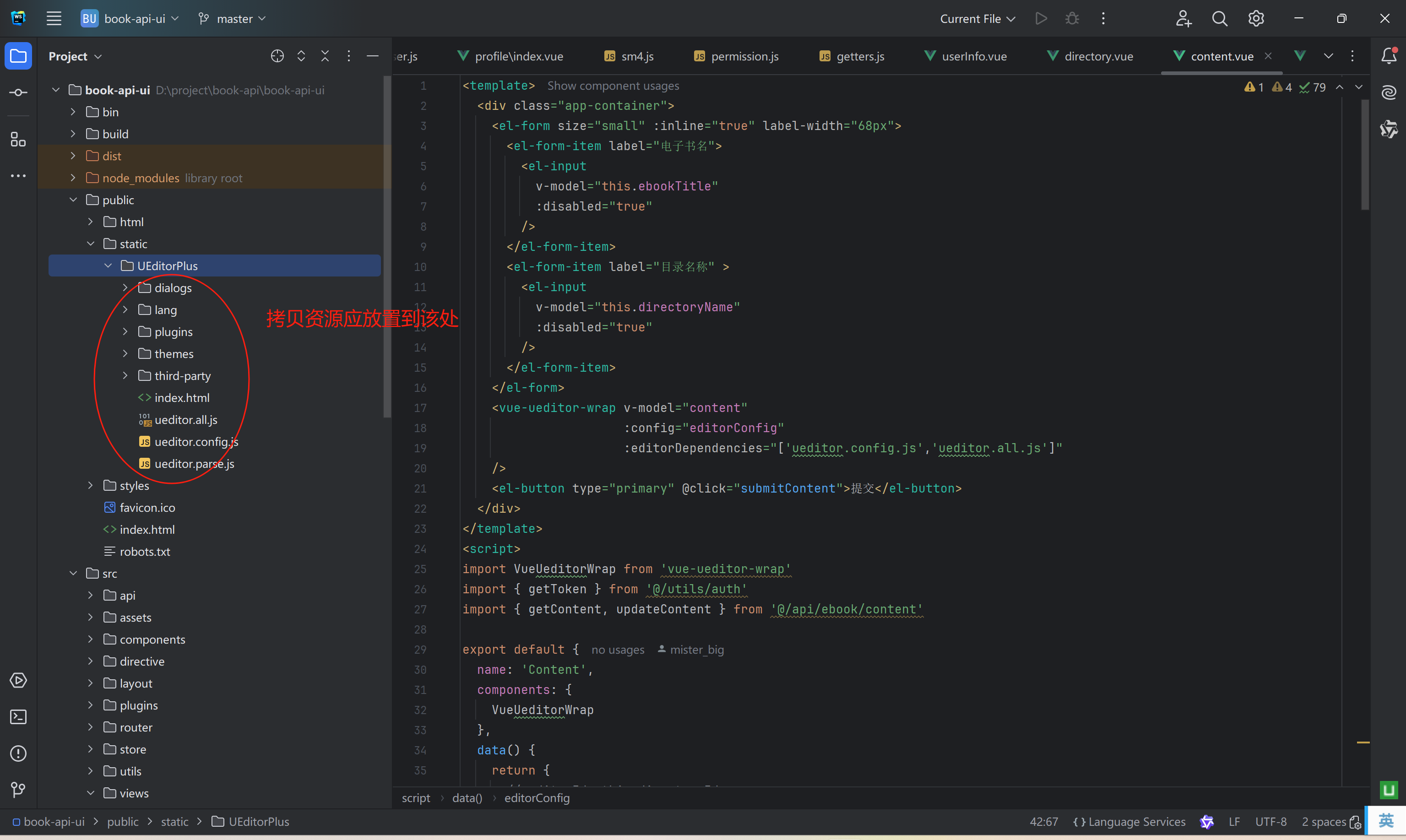The width and height of the screenshot is (1406, 840).
Task: Open the master branch dropdown
Action: click(232, 19)
